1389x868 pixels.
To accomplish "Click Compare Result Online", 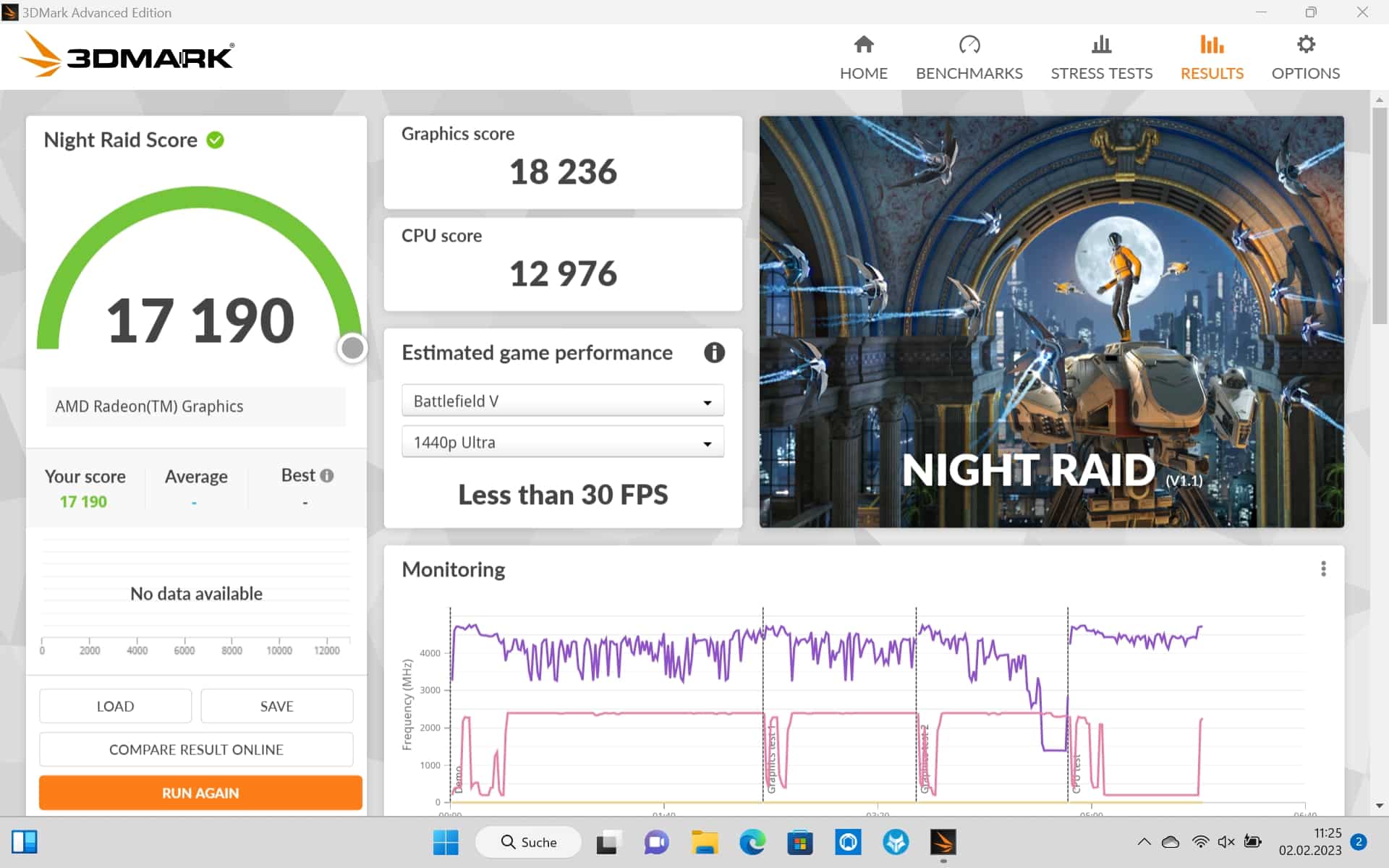I will click(196, 749).
